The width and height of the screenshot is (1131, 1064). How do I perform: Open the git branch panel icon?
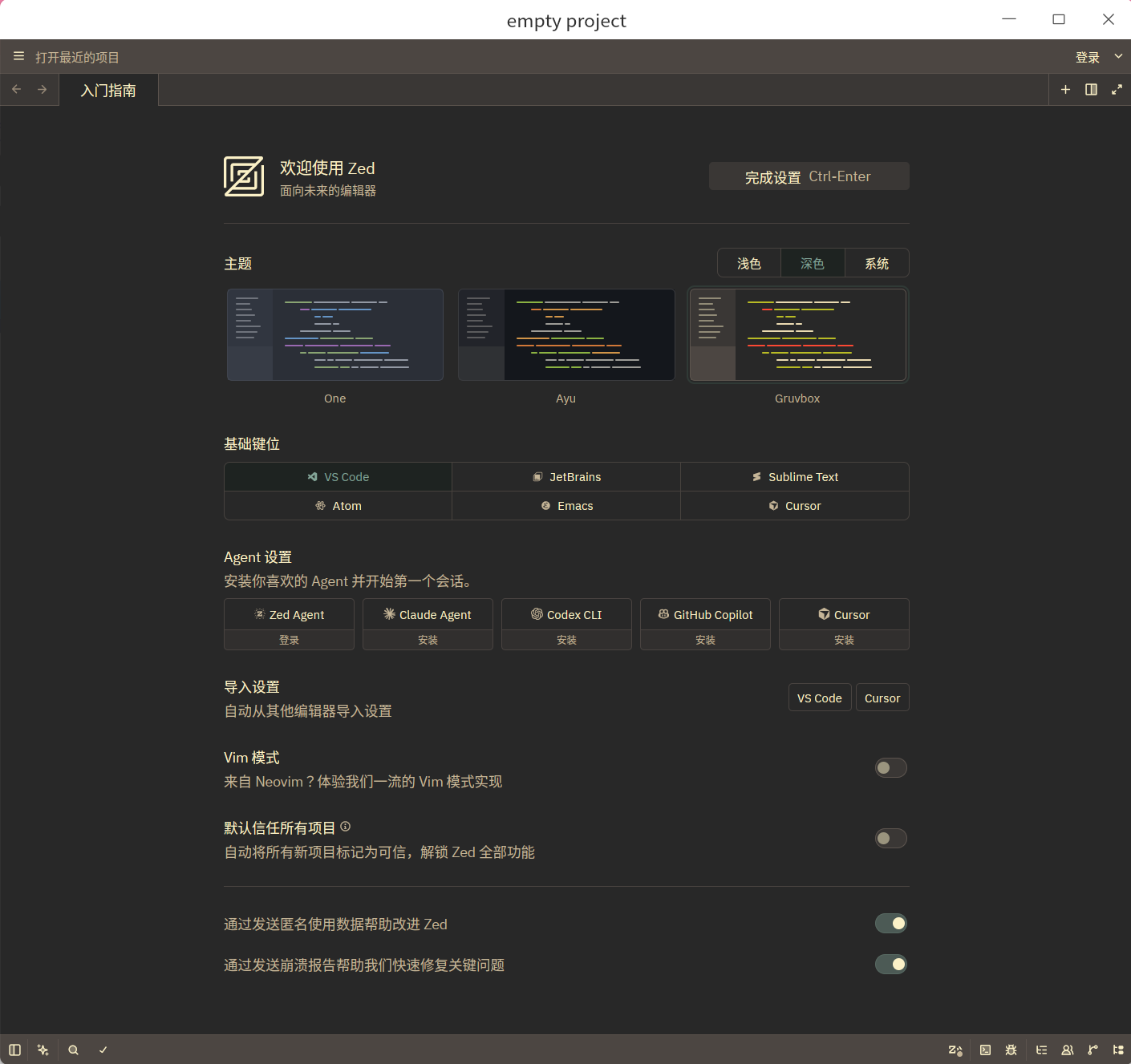click(1092, 1050)
